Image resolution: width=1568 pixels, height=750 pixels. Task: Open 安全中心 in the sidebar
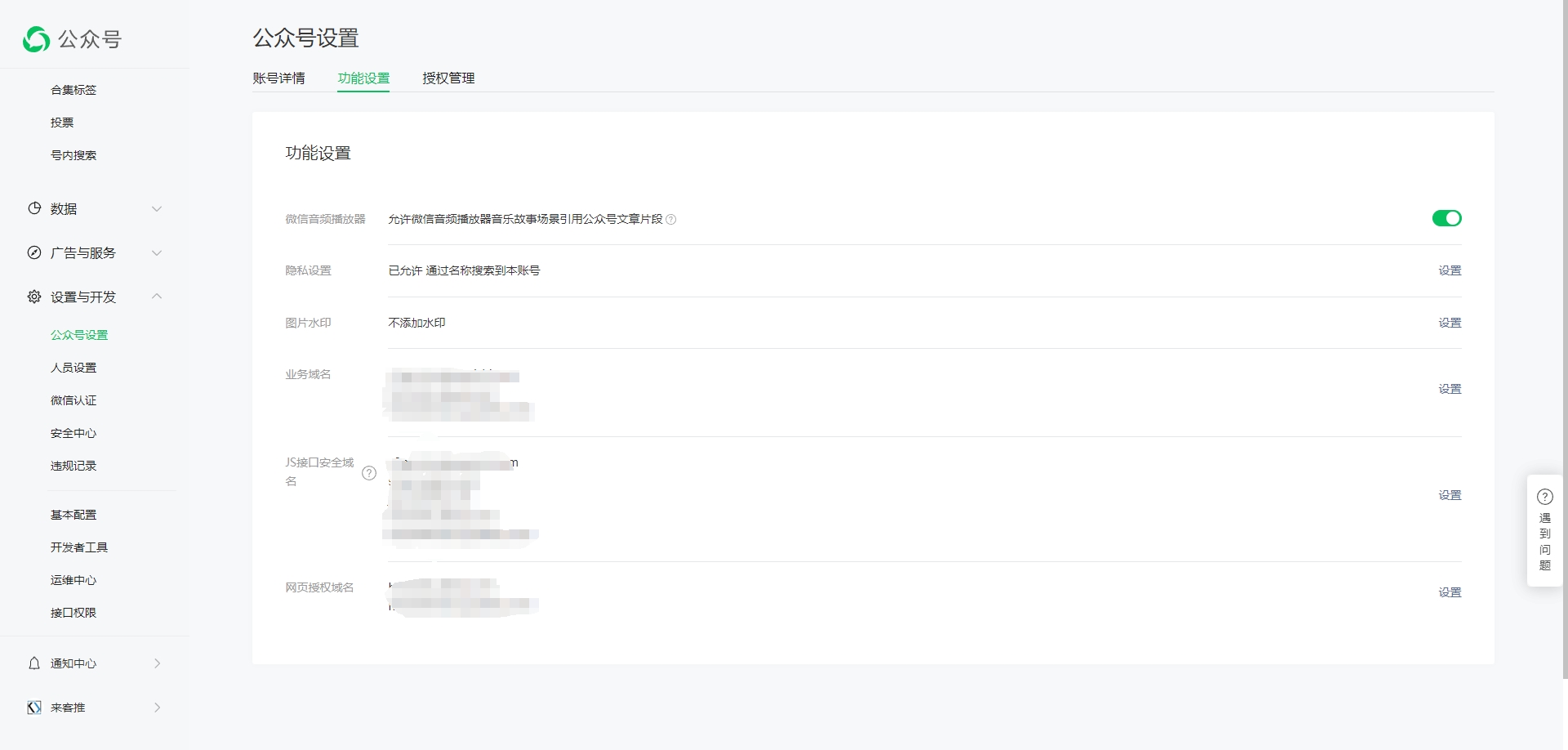(73, 433)
